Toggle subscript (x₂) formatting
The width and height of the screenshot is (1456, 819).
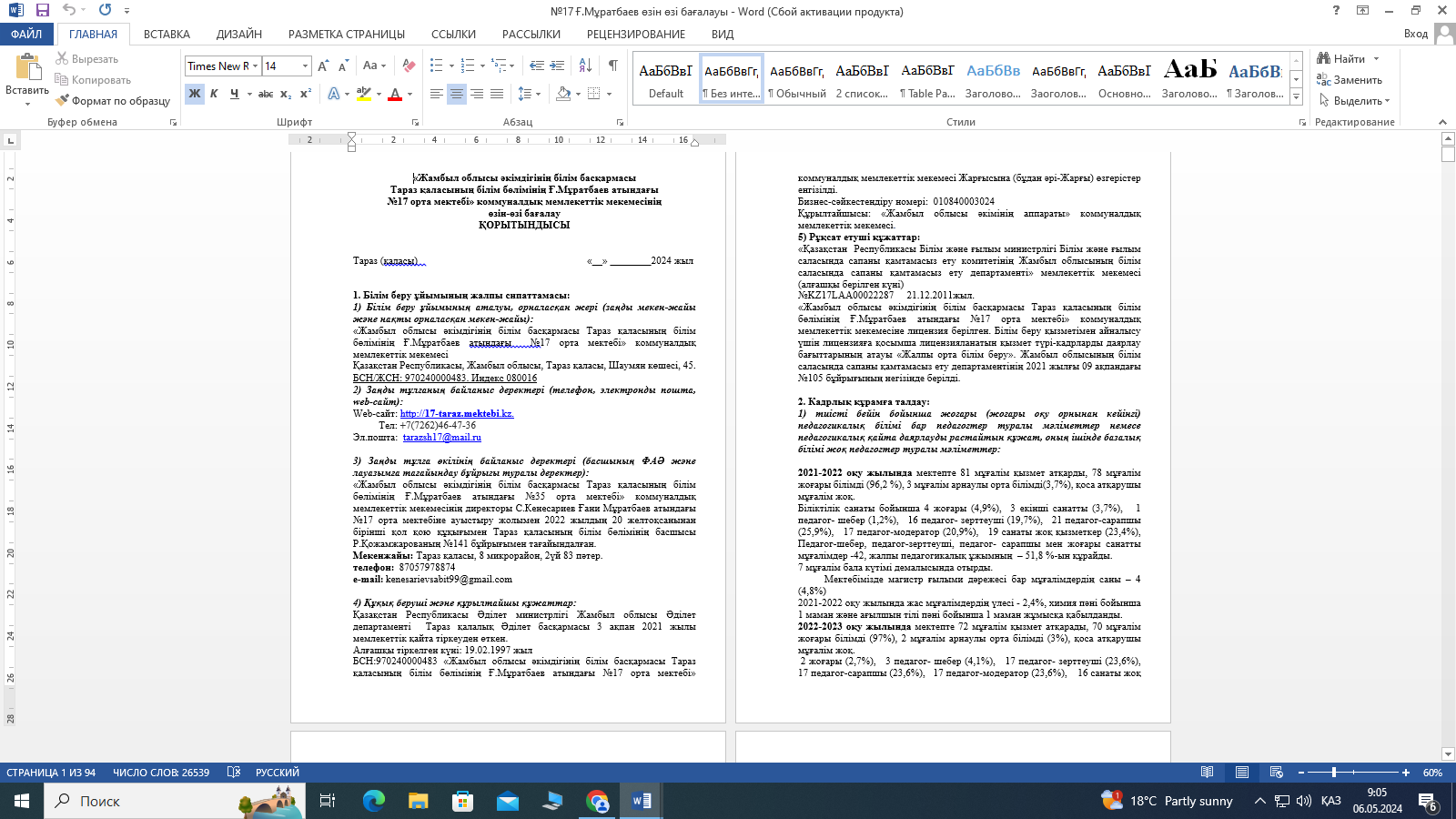pos(286,94)
